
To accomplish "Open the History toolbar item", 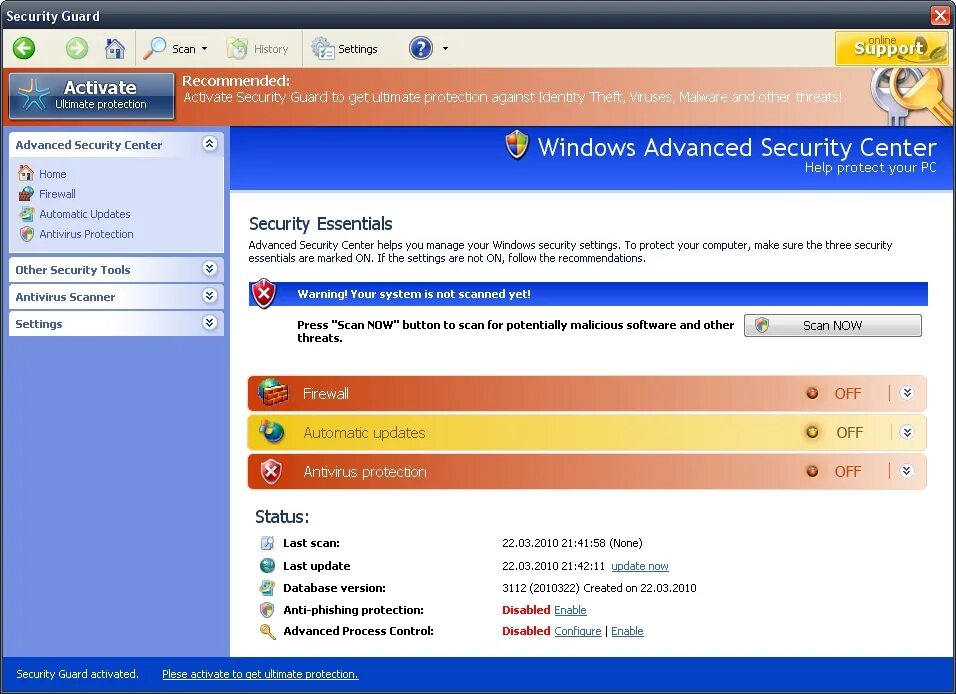I will click(x=257, y=49).
